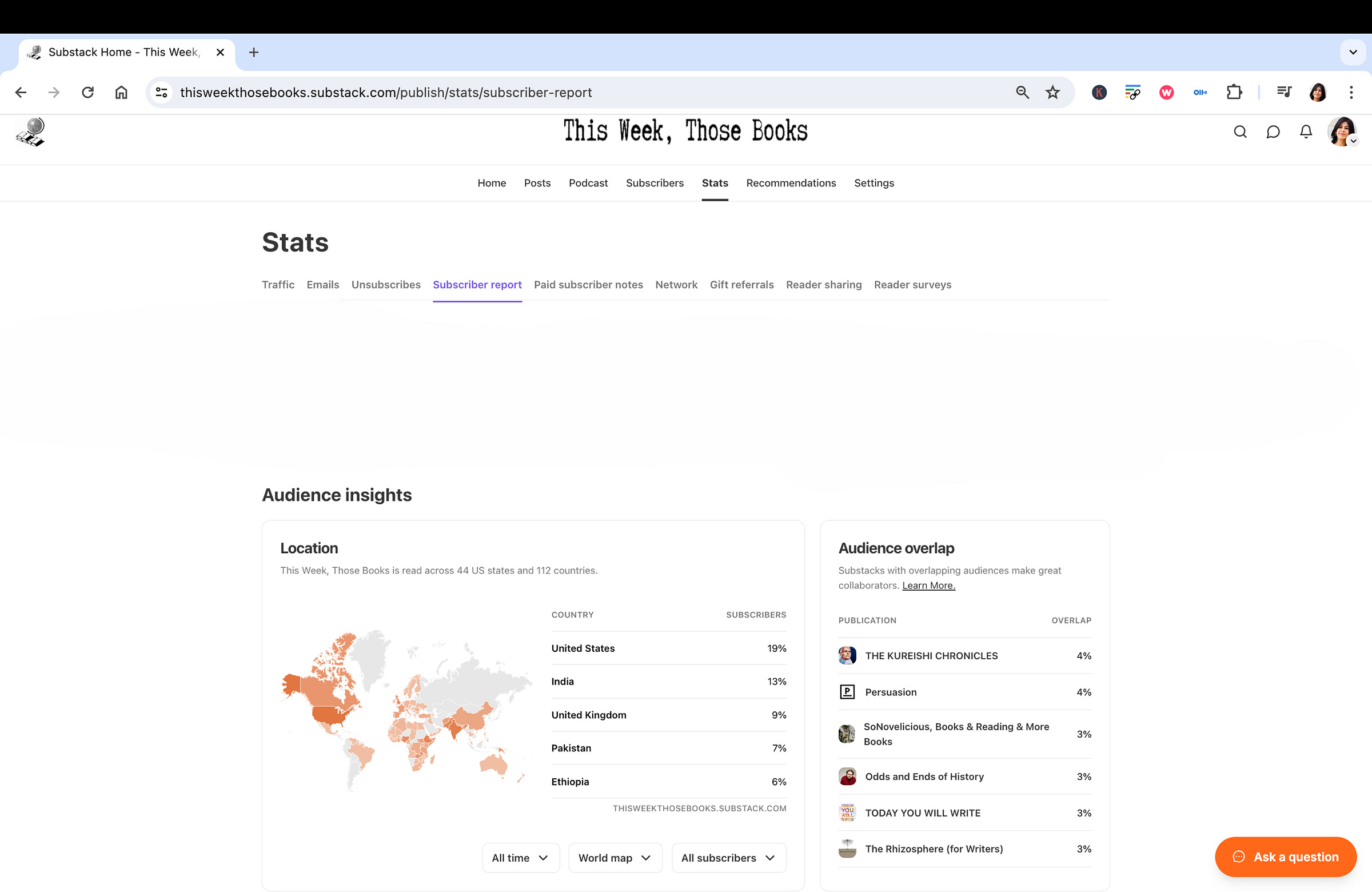Open the browser home icon

tap(121, 92)
